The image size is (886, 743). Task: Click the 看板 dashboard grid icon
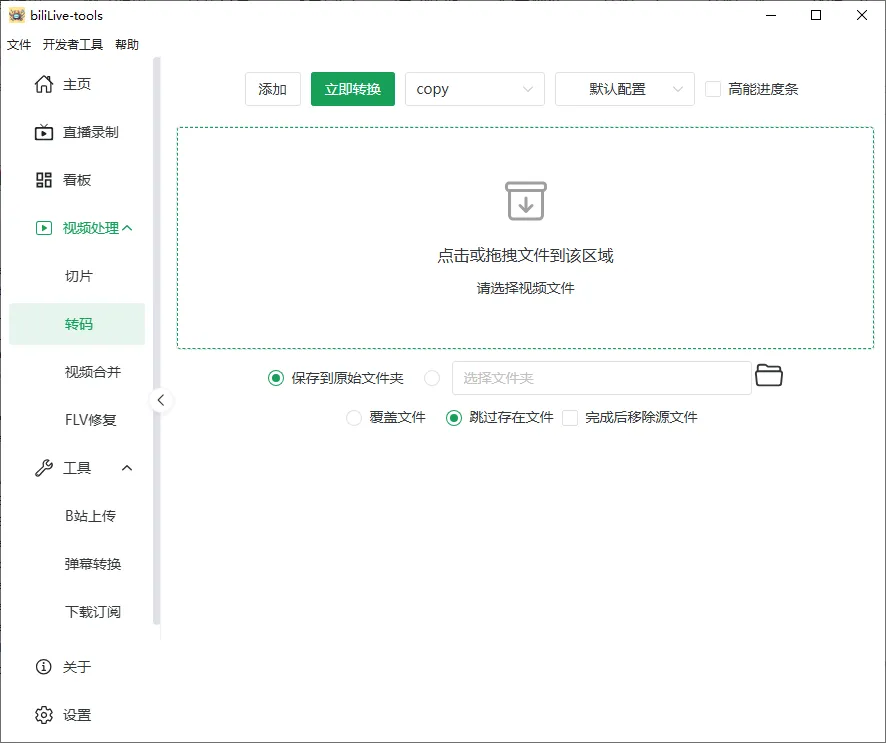click(x=44, y=180)
